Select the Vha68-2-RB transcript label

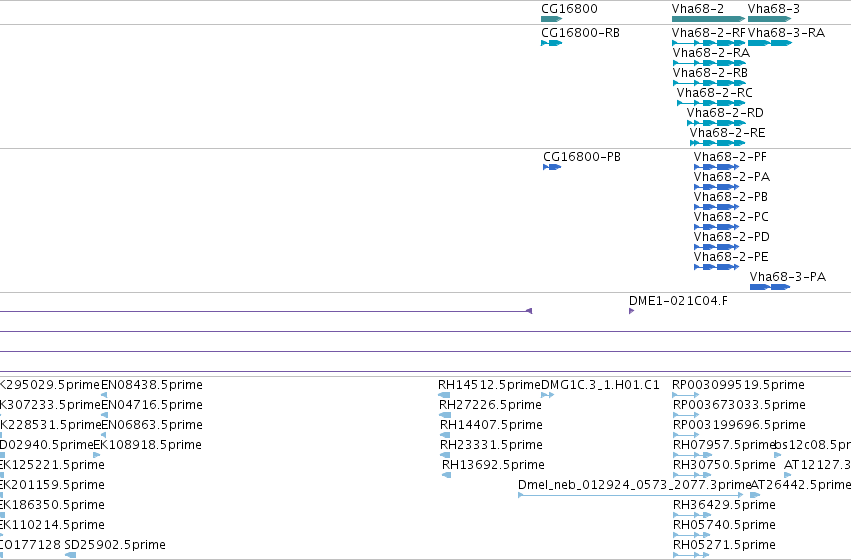coord(710,73)
